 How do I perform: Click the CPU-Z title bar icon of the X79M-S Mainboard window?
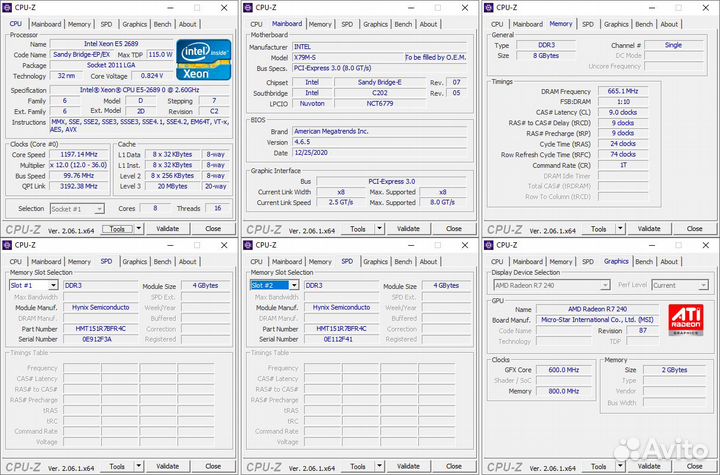pos(248,8)
